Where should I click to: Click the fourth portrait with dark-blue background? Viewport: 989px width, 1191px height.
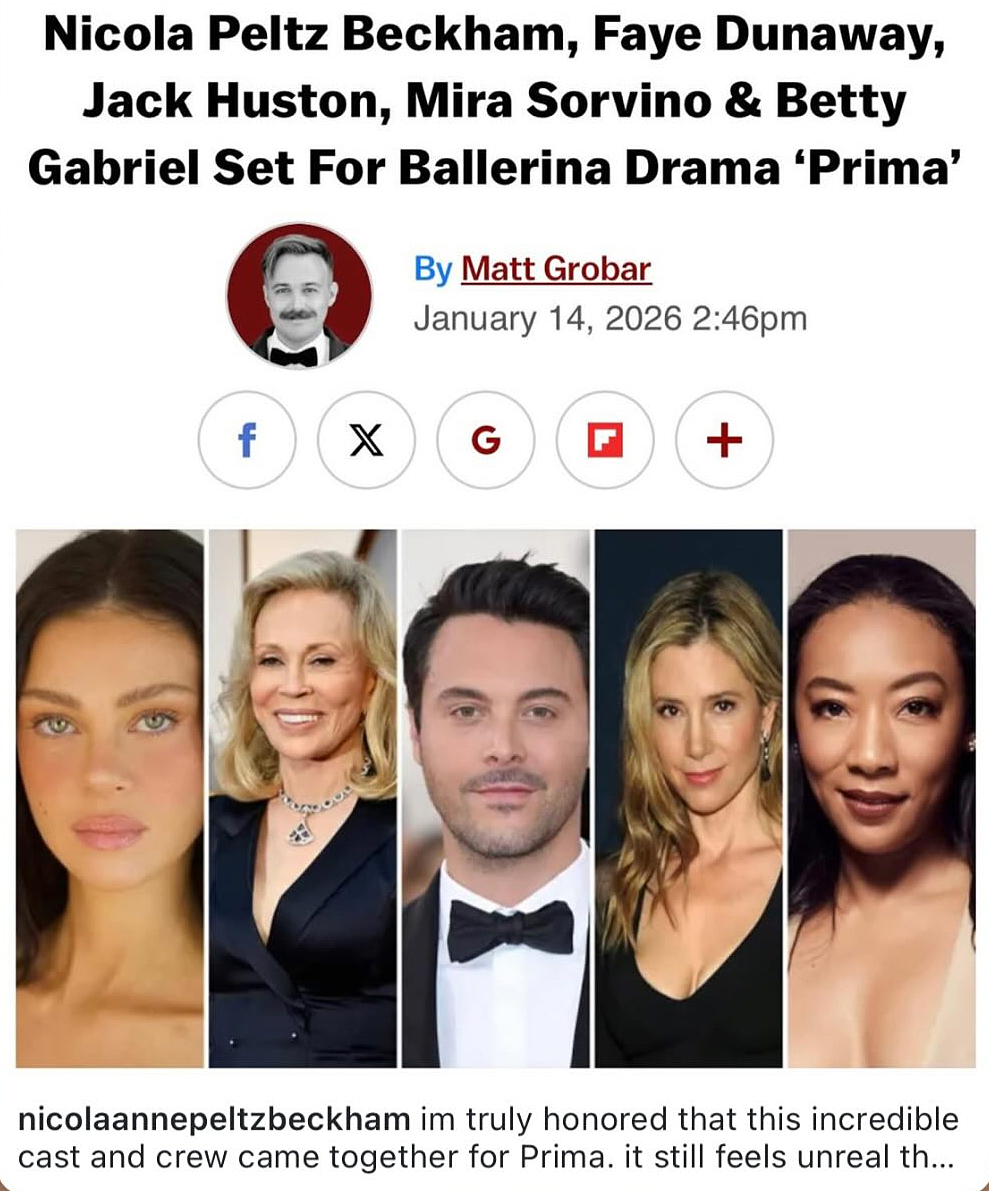coord(688,798)
